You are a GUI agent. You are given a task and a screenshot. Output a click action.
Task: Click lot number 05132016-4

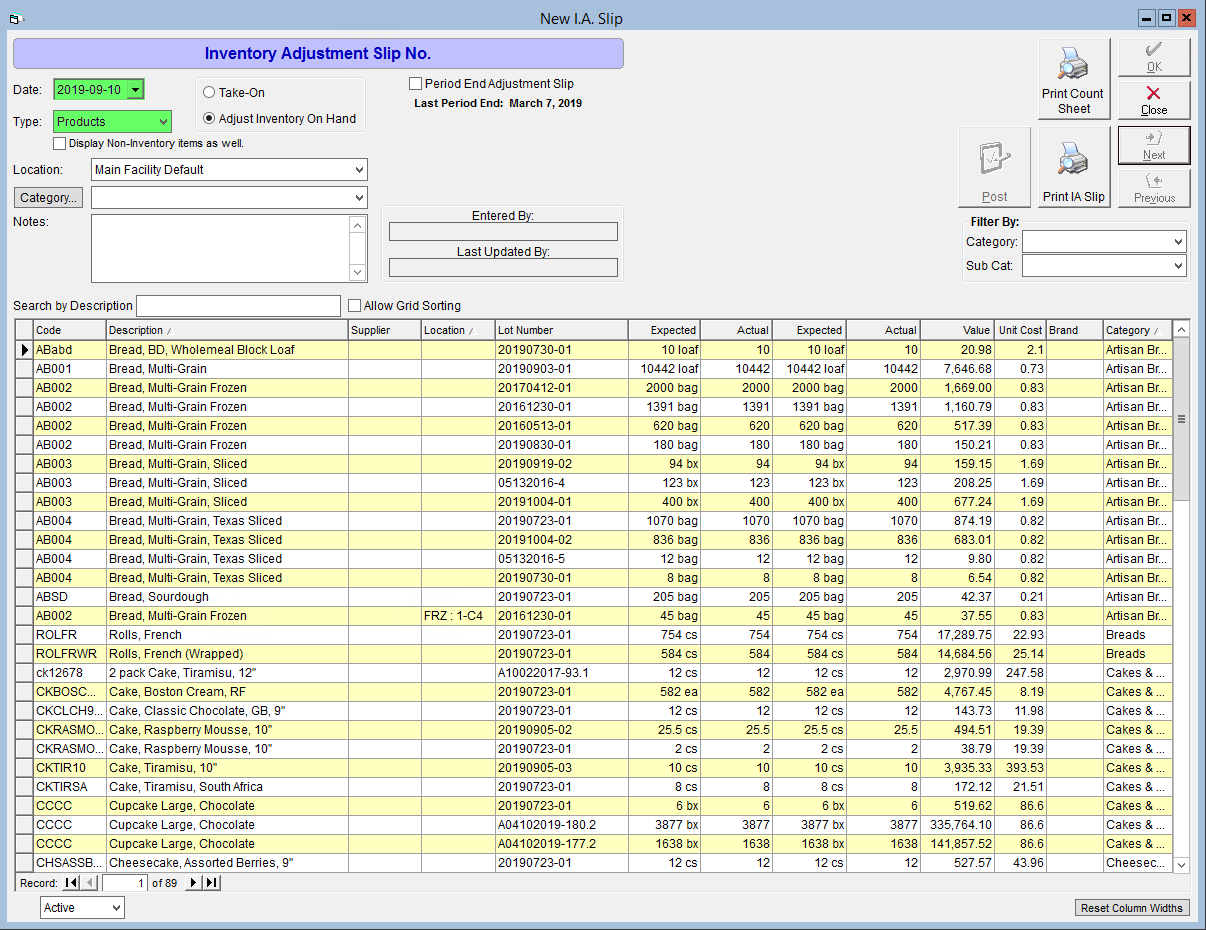point(562,483)
